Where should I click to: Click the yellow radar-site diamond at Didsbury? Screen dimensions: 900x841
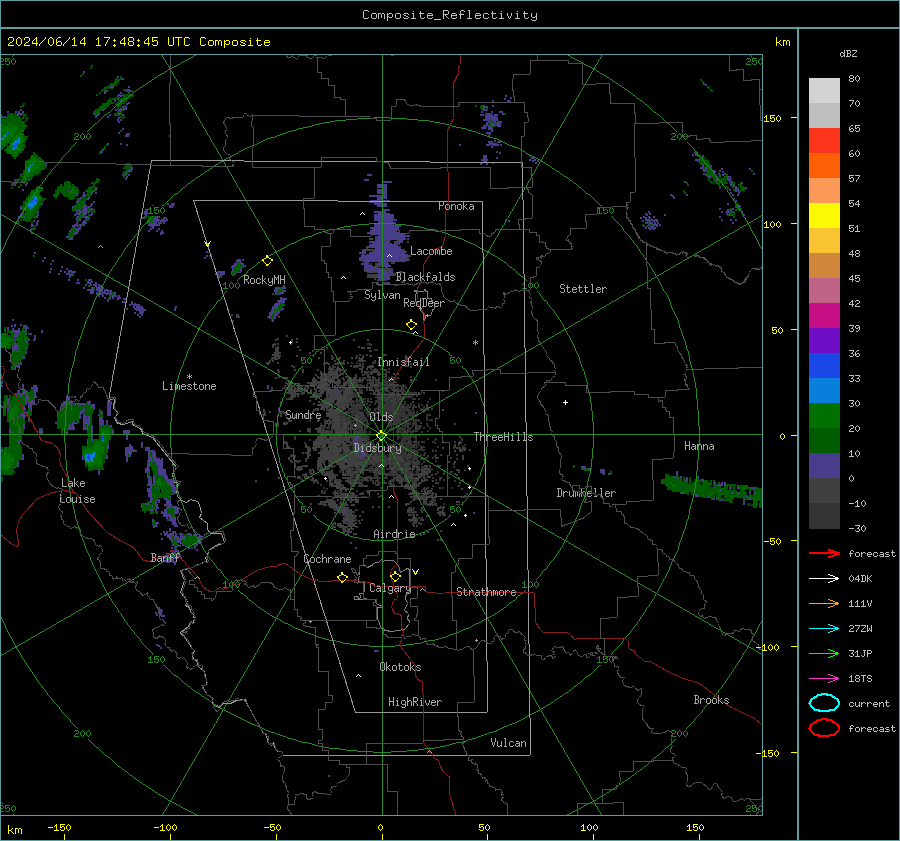point(381,436)
